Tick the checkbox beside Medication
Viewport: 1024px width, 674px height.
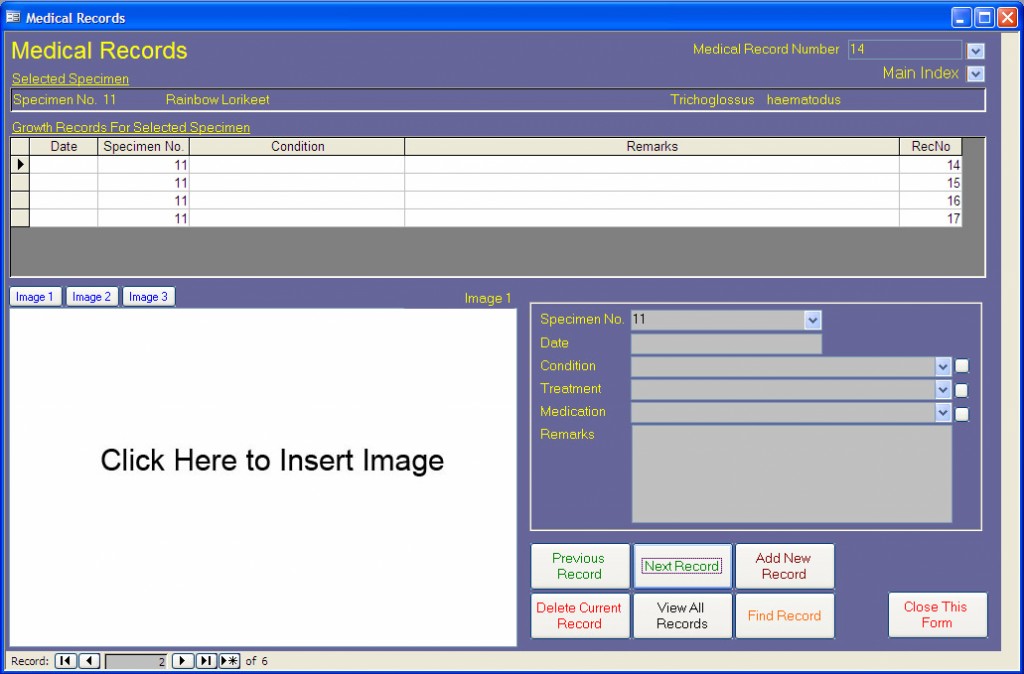pos(962,413)
